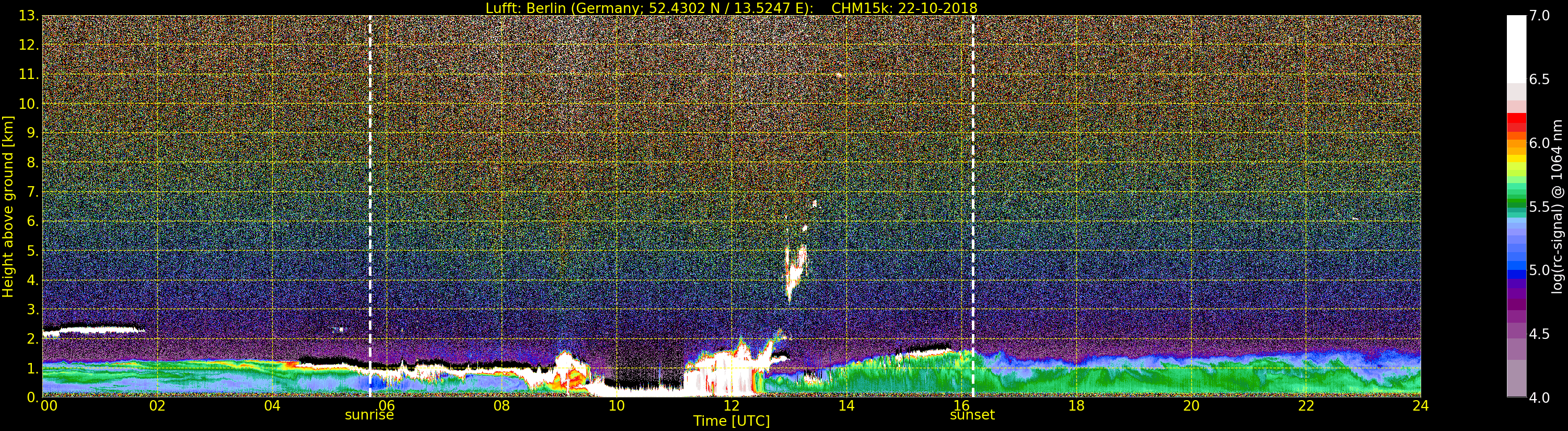Image resolution: width=1568 pixels, height=431 pixels.
Task: Click the time axis tick '18'
Action: click(x=1076, y=405)
